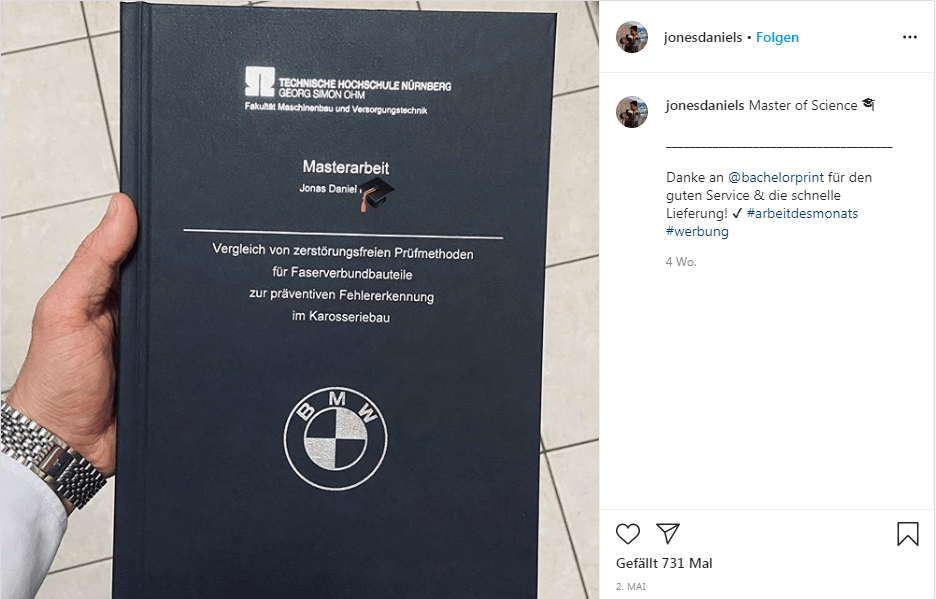Image resolution: width=936 pixels, height=599 pixels.
Task: View who liked via Gefällt 731 Mal
Action: (x=664, y=563)
